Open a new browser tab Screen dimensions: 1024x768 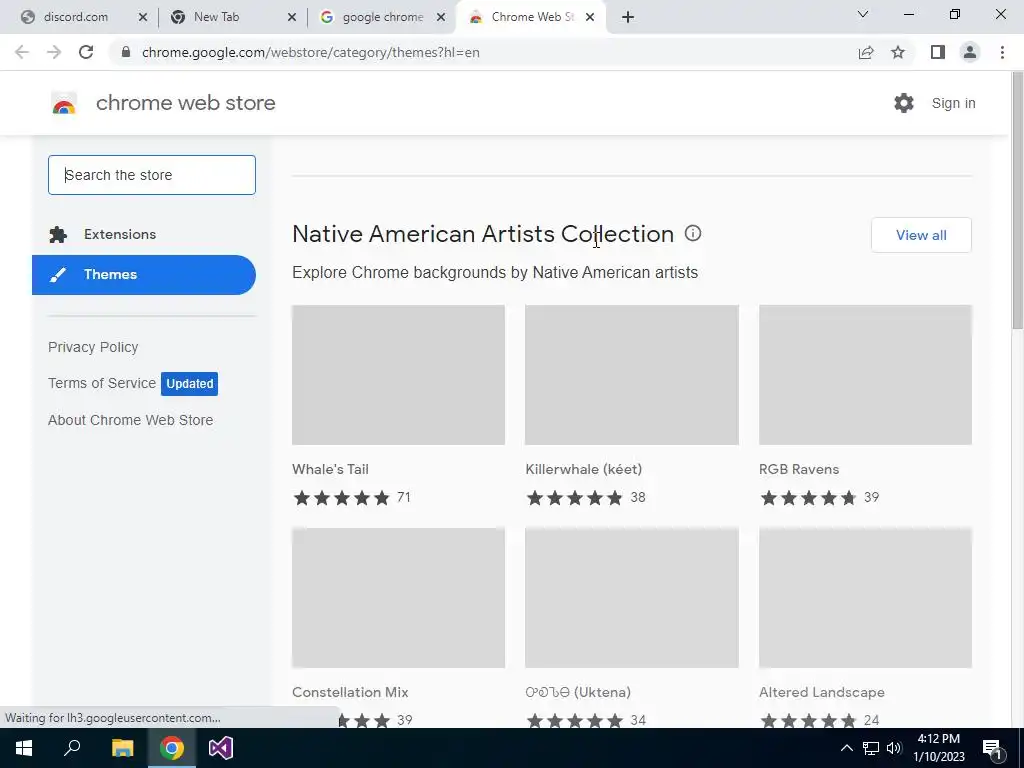pyautogui.click(x=628, y=17)
